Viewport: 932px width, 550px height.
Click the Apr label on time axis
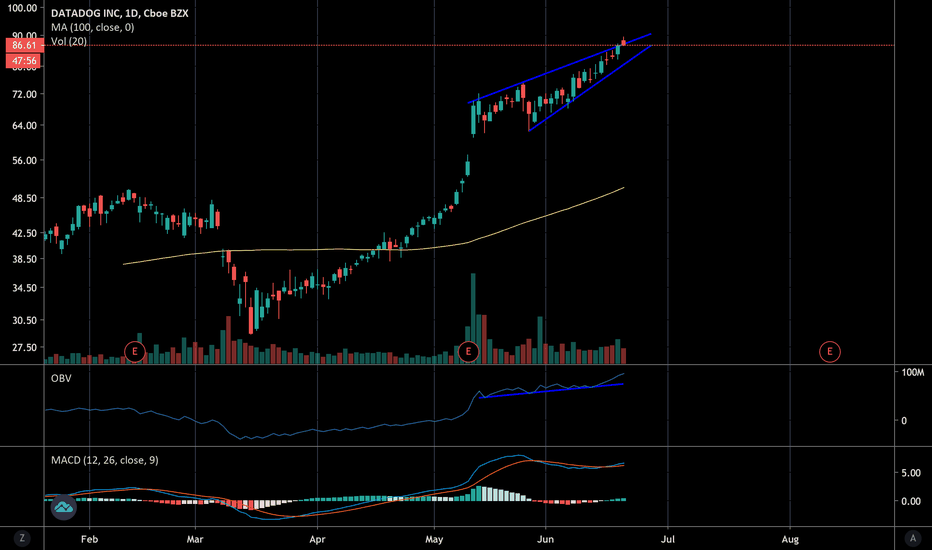[317, 539]
